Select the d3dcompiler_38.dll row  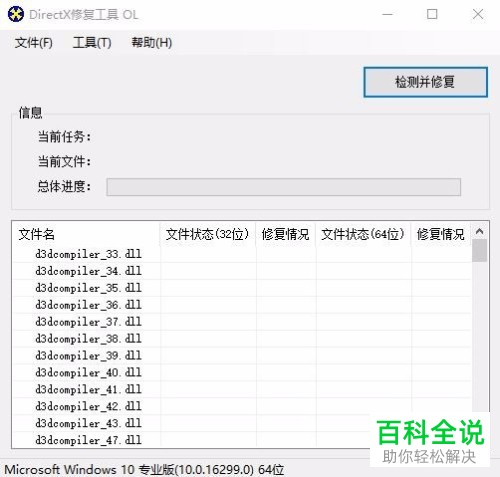242,339
